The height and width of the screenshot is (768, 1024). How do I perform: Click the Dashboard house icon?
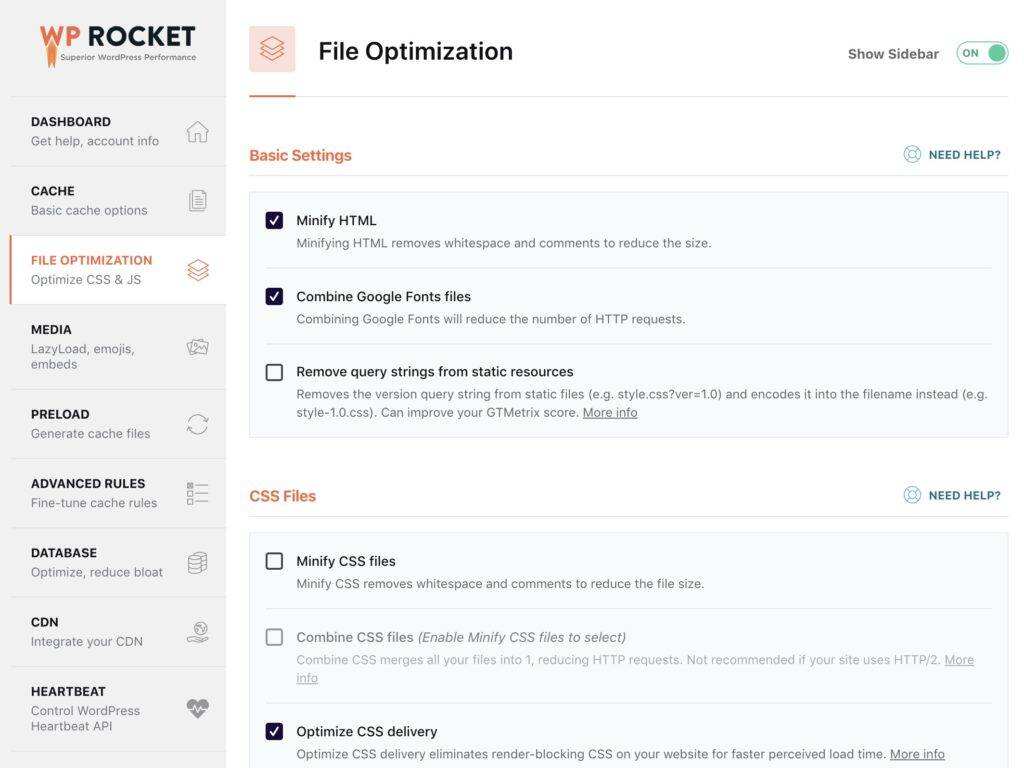coord(197,132)
